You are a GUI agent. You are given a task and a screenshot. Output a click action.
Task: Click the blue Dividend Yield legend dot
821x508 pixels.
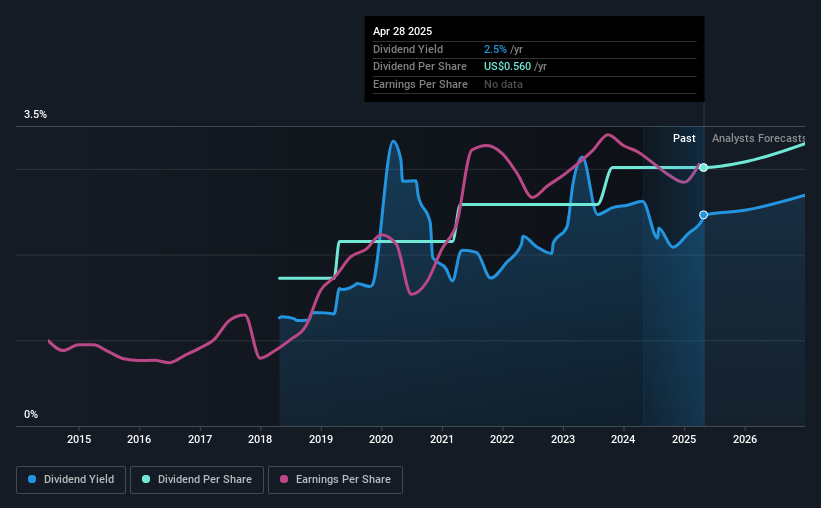click(x=32, y=479)
